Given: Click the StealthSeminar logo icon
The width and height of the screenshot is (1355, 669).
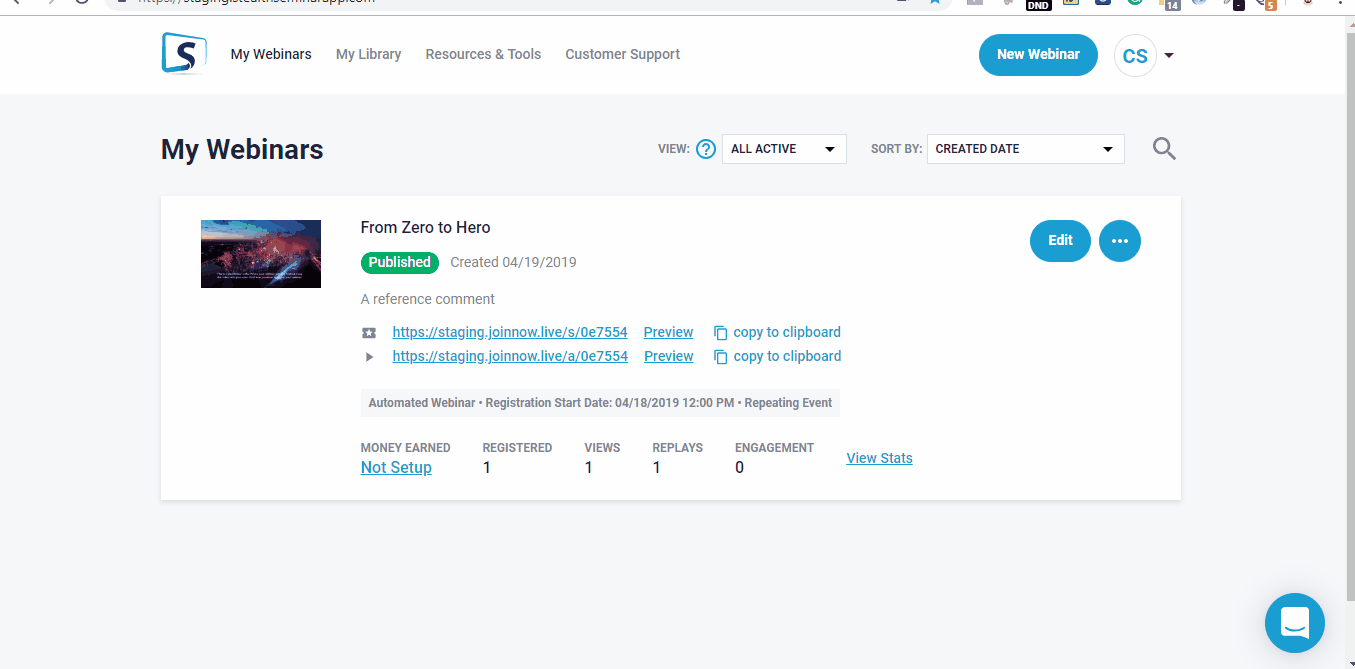Looking at the screenshot, I should pos(184,53).
